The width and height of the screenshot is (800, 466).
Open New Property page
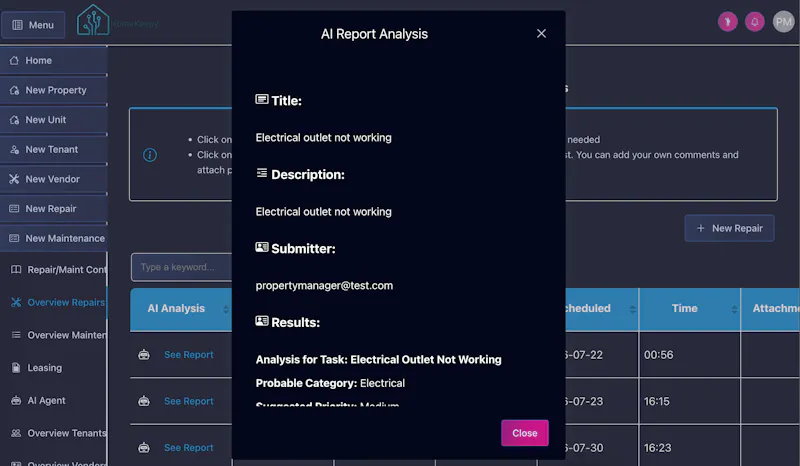click(x=54, y=90)
